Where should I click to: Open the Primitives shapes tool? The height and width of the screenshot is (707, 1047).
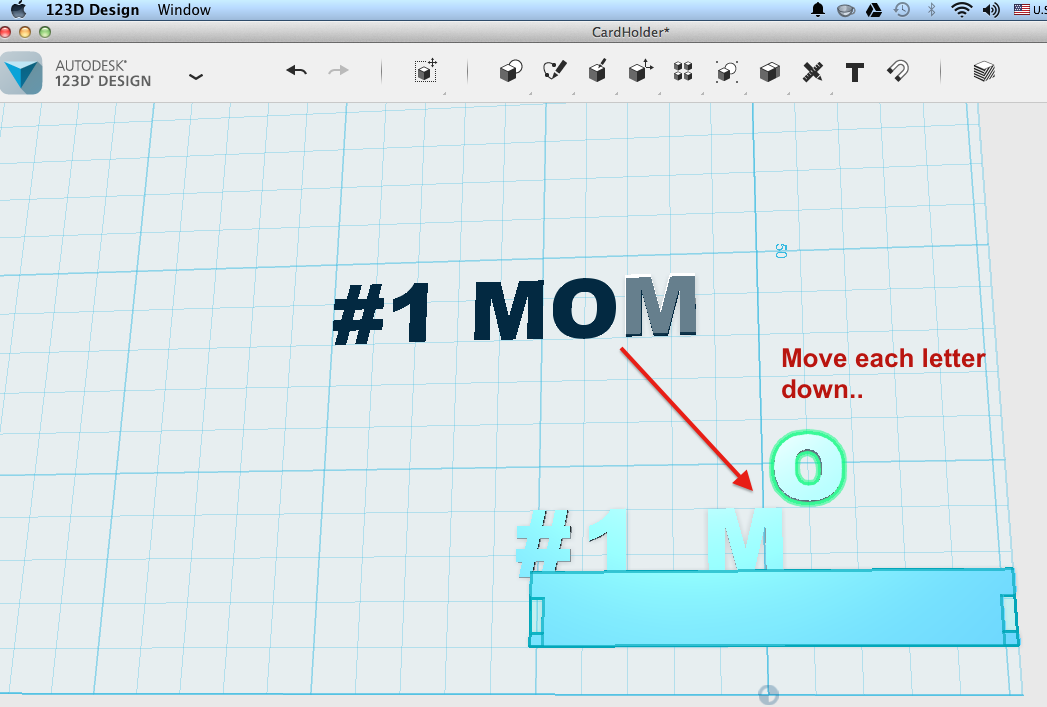click(x=511, y=71)
